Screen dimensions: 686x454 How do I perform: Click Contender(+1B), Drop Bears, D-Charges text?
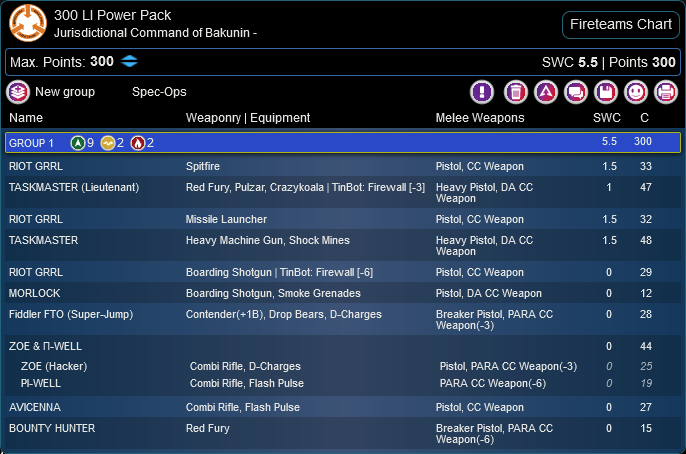pyautogui.click(x=284, y=314)
